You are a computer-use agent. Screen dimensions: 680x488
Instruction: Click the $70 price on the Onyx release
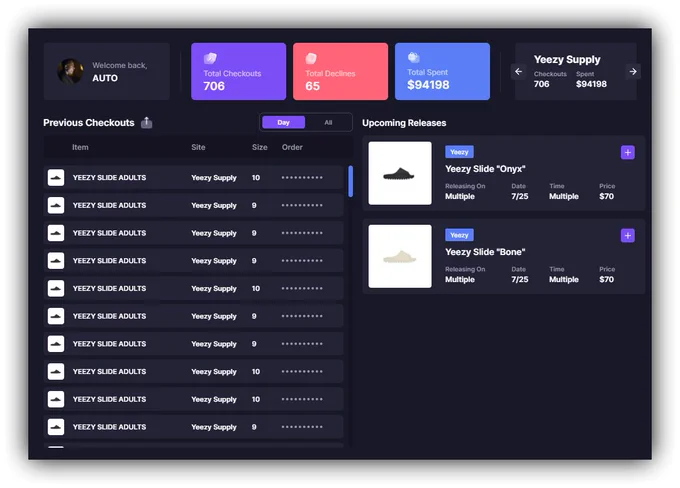pyautogui.click(x=606, y=197)
